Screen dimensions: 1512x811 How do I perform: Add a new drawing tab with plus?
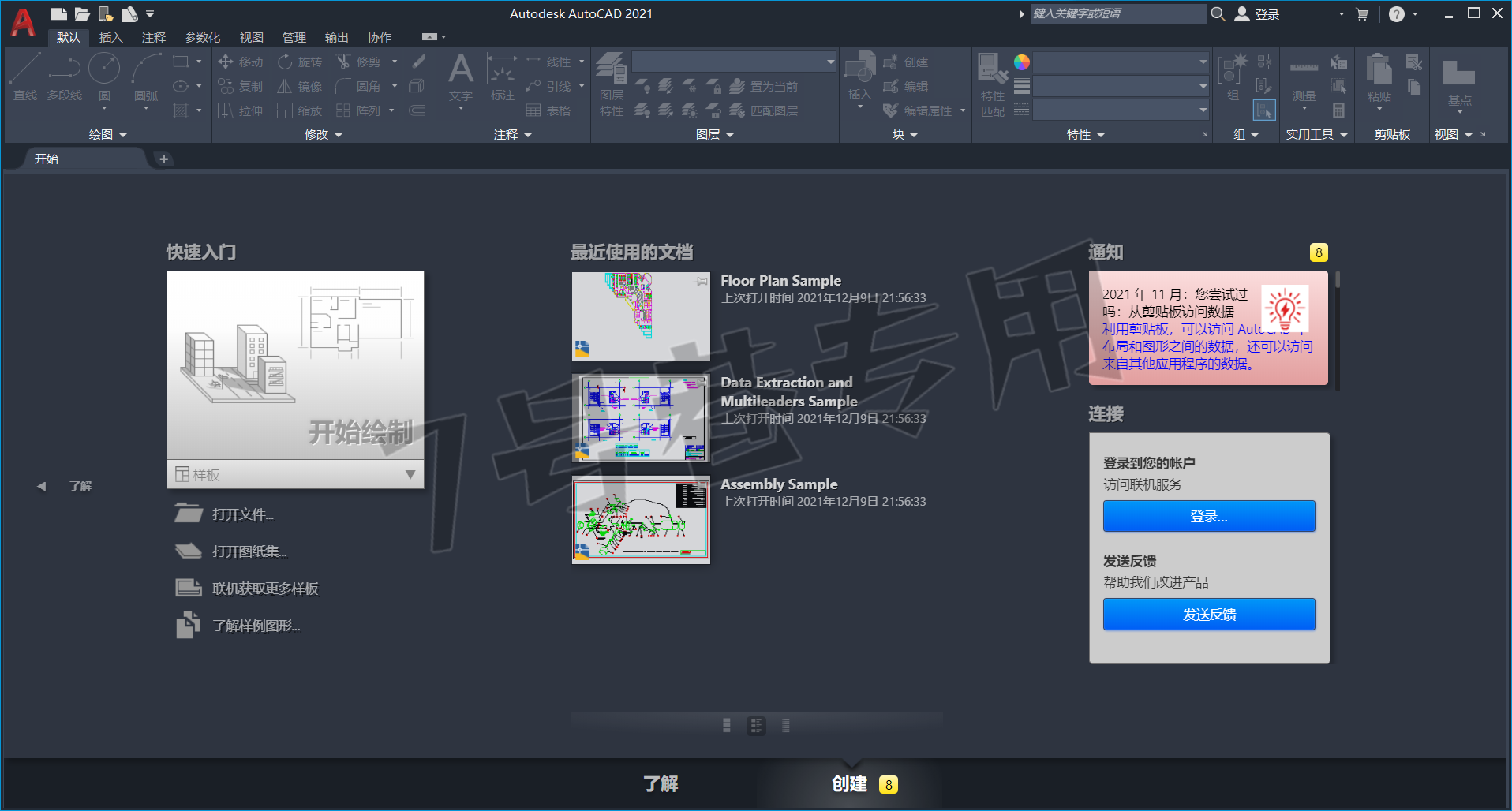click(163, 159)
